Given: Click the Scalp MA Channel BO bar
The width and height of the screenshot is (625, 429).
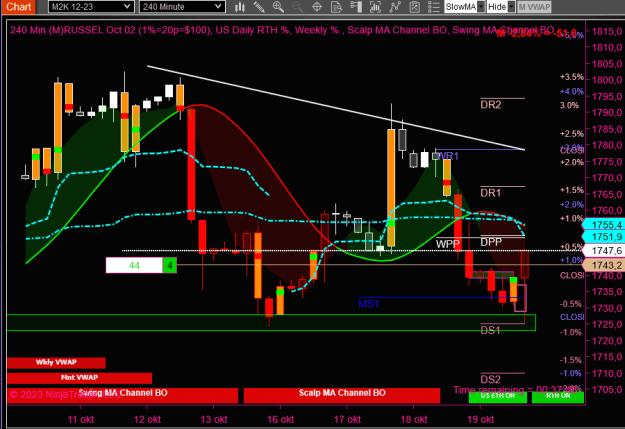Looking at the screenshot, I should tap(342, 395).
